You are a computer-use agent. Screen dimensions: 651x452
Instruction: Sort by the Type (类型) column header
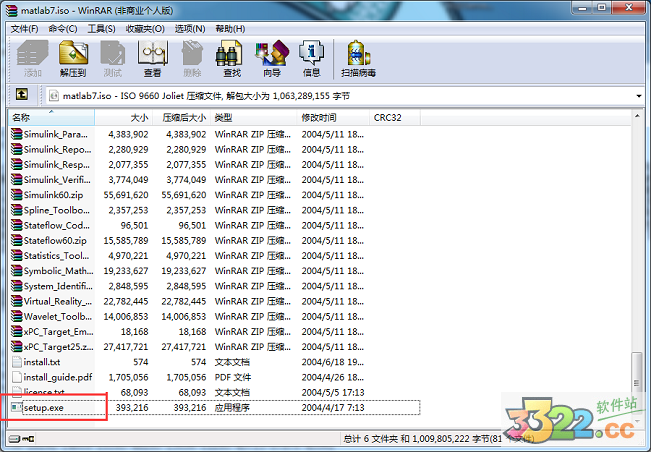254,117
